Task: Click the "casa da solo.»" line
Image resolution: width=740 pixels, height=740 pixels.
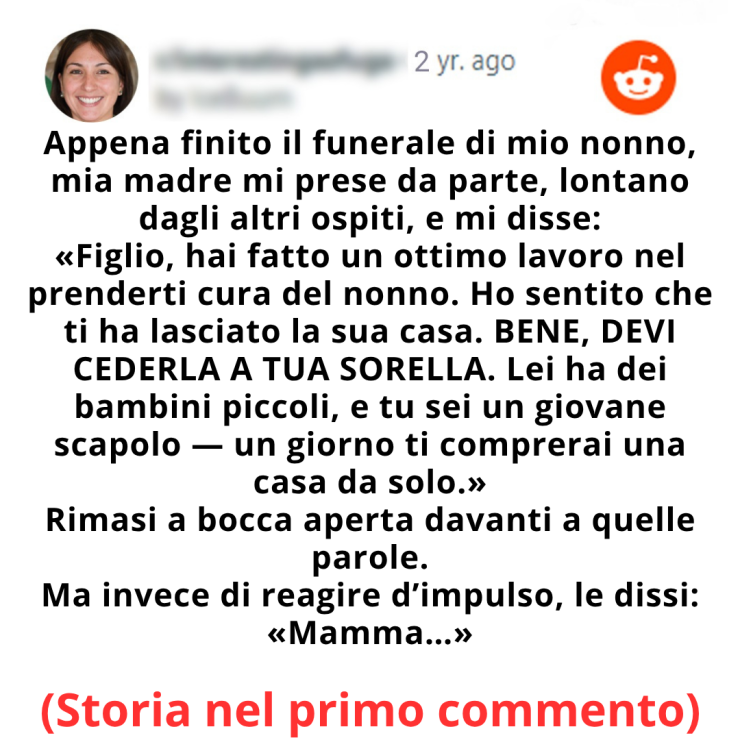Action: click(370, 483)
